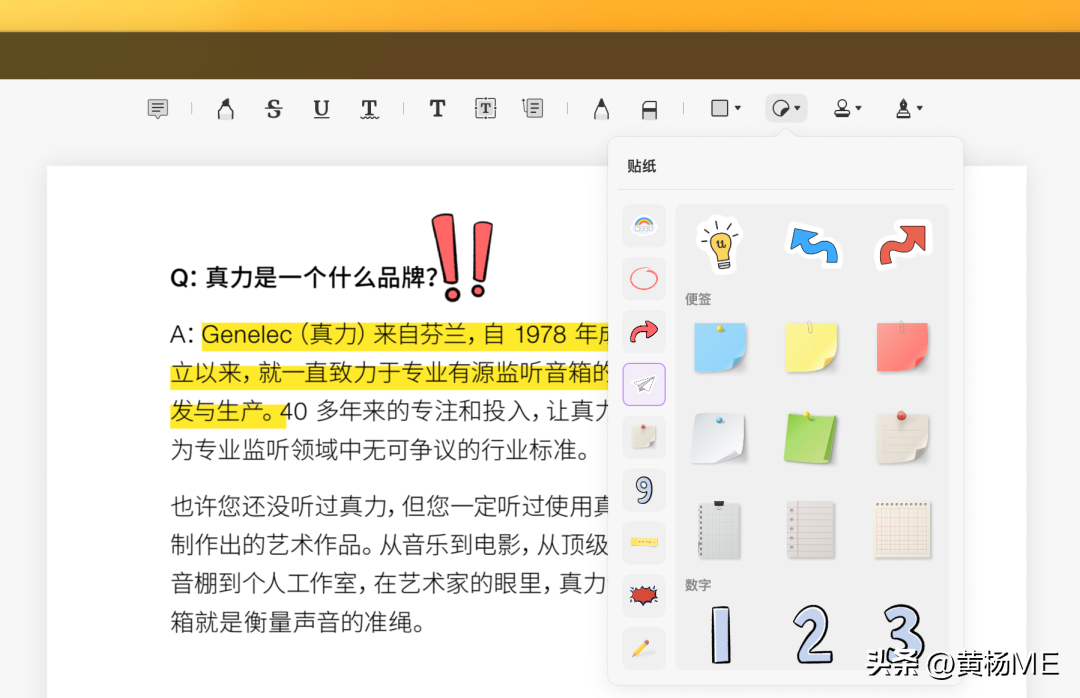Screen dimensions: 1080x698
Task: Apply underline annotation tool
Action: coord(321,108)
